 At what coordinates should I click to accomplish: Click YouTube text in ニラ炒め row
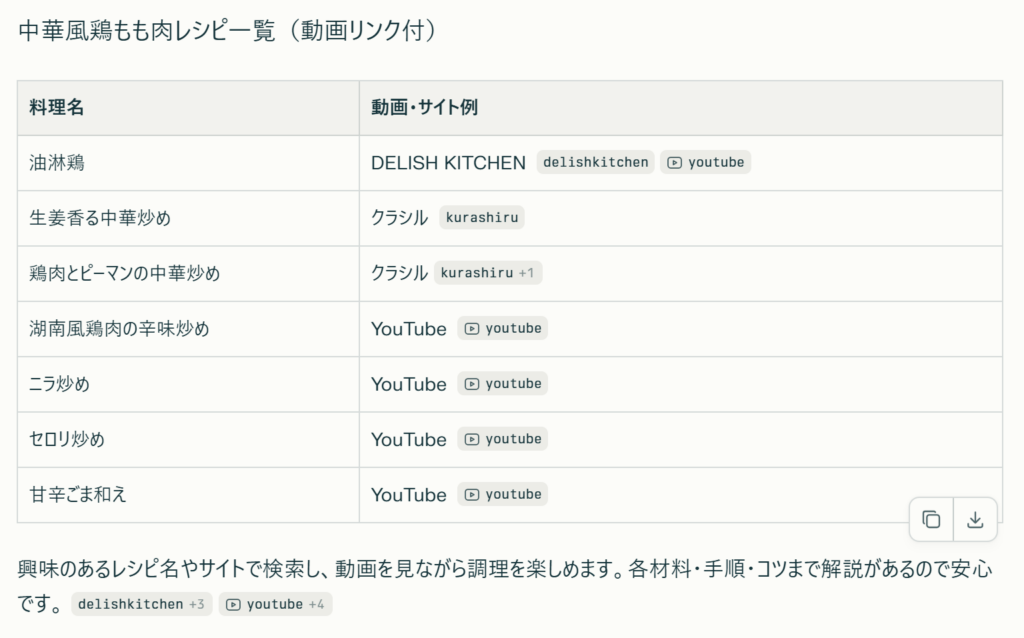pos(408,384)
